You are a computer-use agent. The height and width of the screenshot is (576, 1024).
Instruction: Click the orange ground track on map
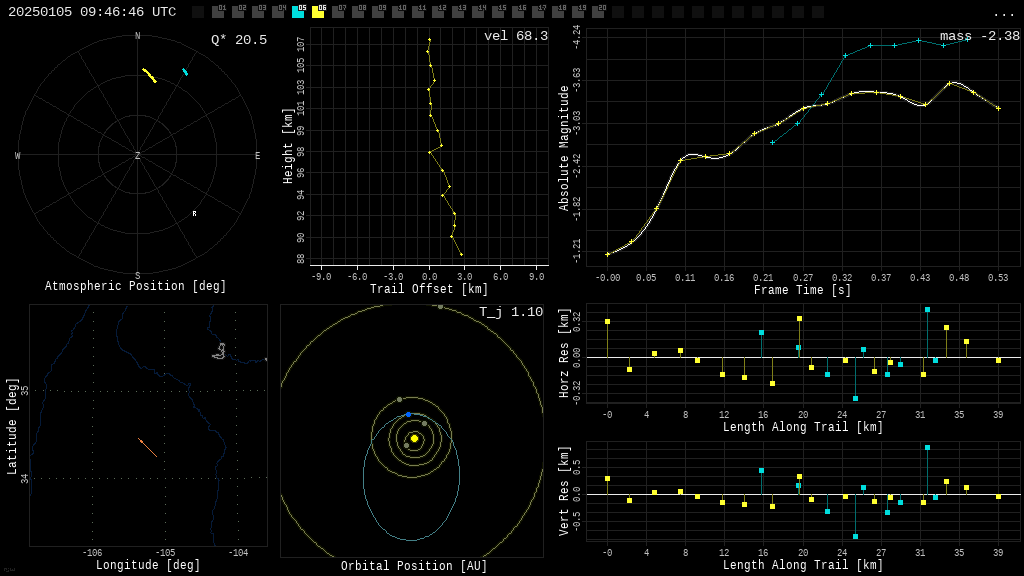(x=148, y=448)
